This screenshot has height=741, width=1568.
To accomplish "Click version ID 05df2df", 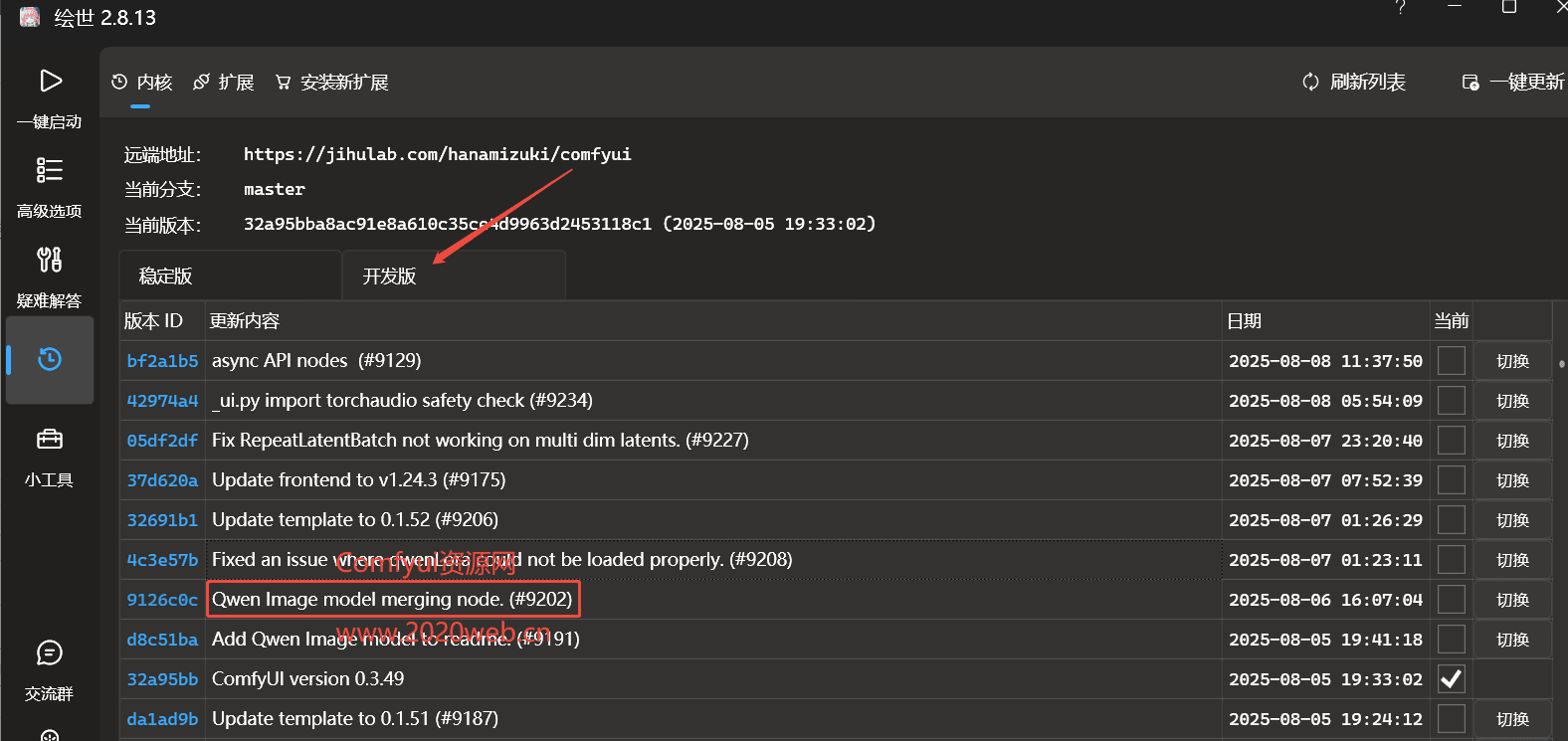I will [x=162, y=441].
